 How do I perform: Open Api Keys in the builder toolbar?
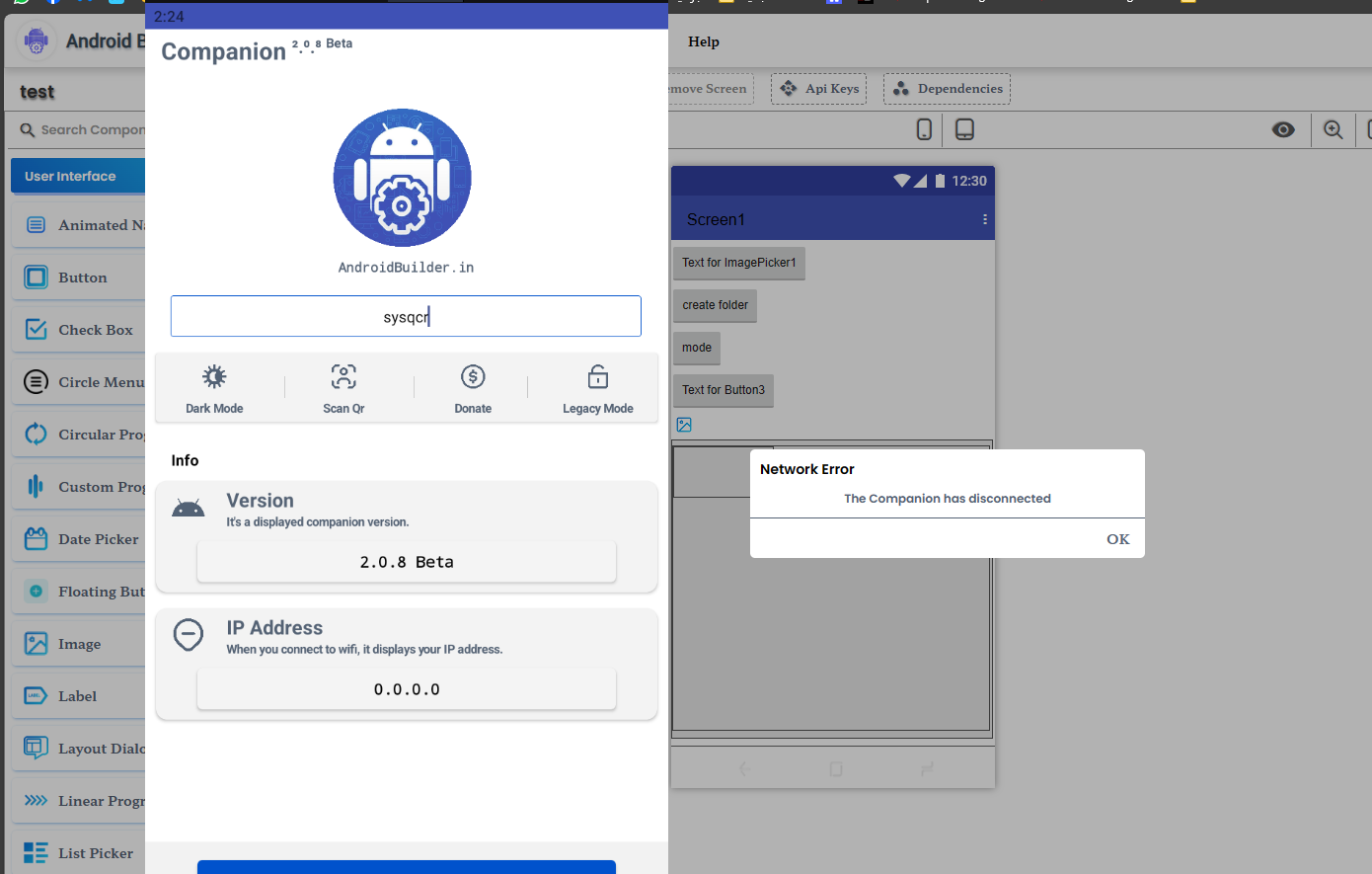(819, 89)
